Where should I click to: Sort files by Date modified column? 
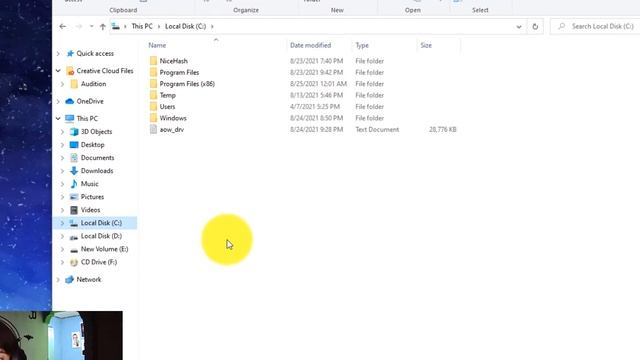tap(310, 45)
